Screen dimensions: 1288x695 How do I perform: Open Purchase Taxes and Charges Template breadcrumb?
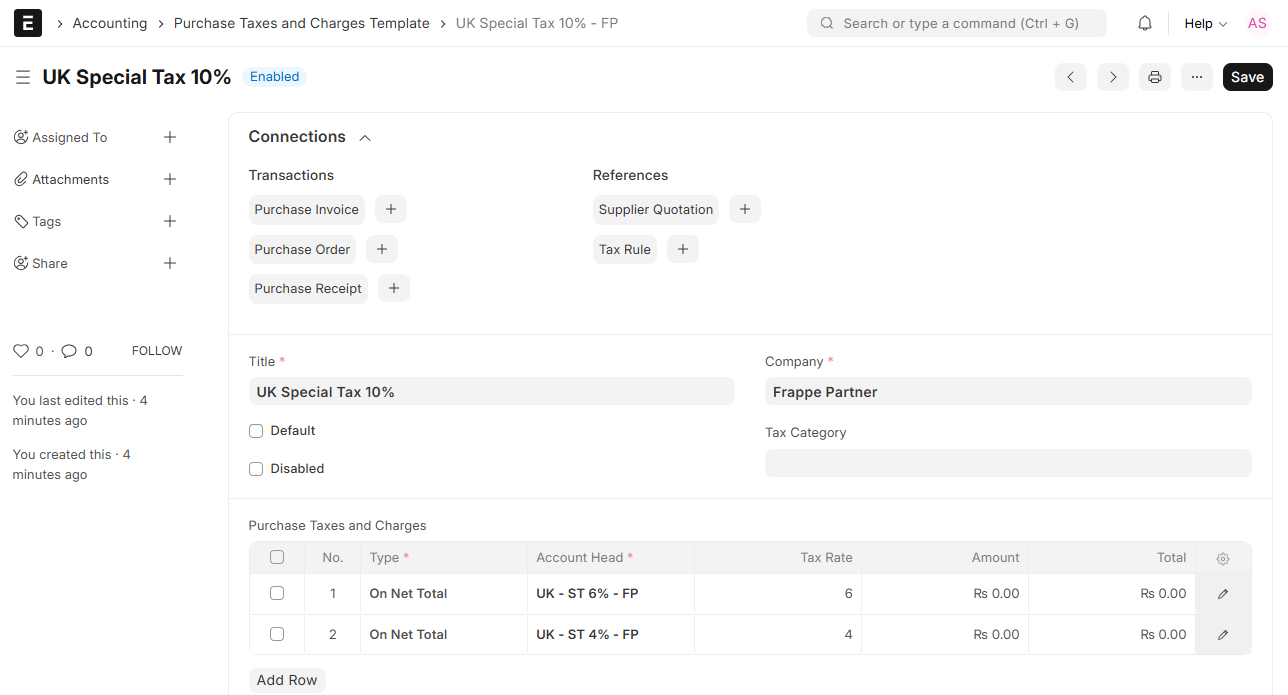[301, 23]
